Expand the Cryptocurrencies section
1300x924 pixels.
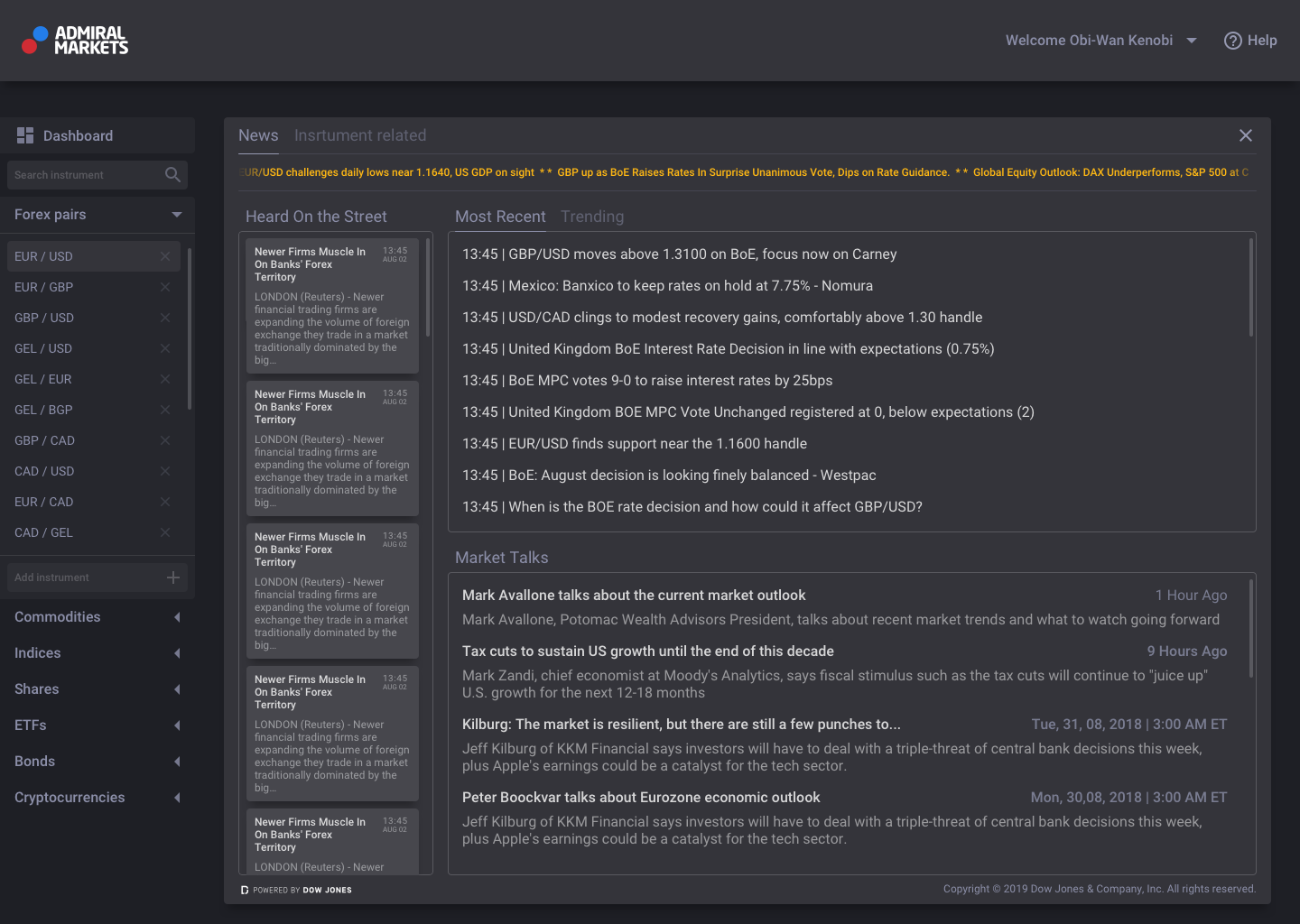pos(177,798)
